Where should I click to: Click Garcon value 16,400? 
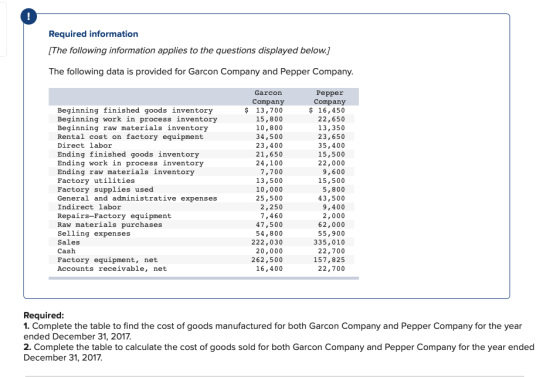click(269, 268)
